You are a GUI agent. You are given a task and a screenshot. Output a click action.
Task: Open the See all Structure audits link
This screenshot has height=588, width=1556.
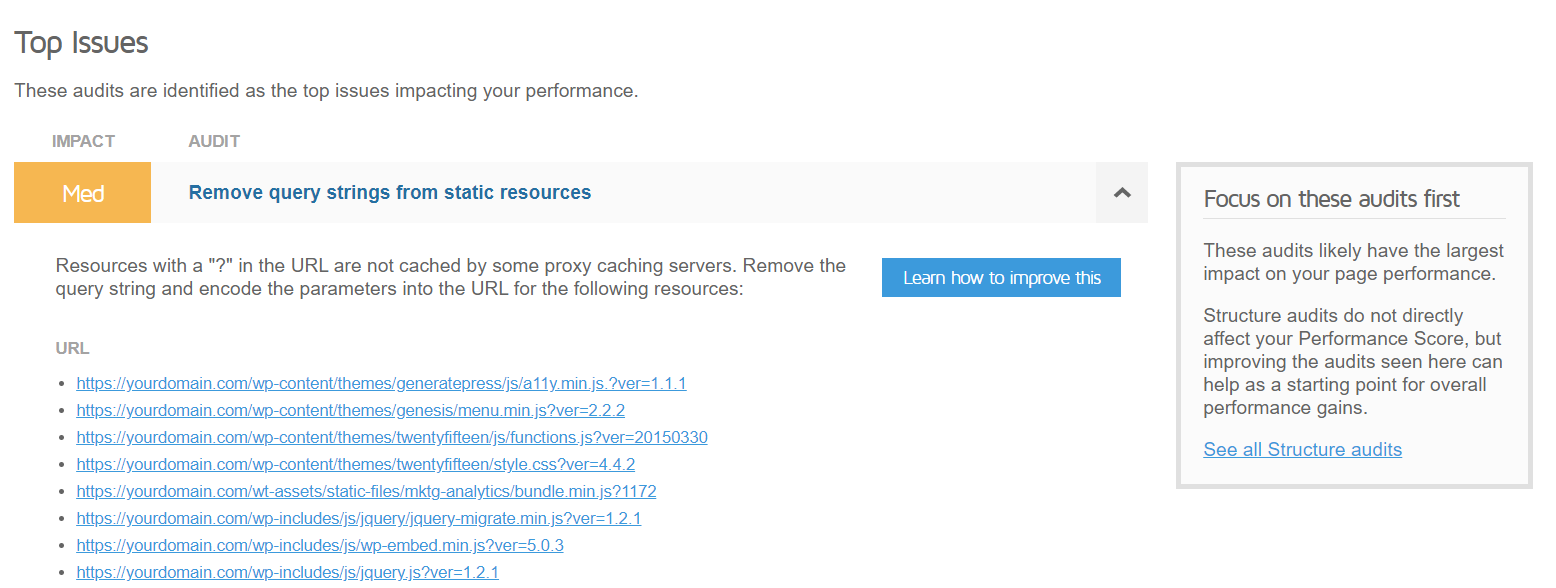[x=1302, y=449]
